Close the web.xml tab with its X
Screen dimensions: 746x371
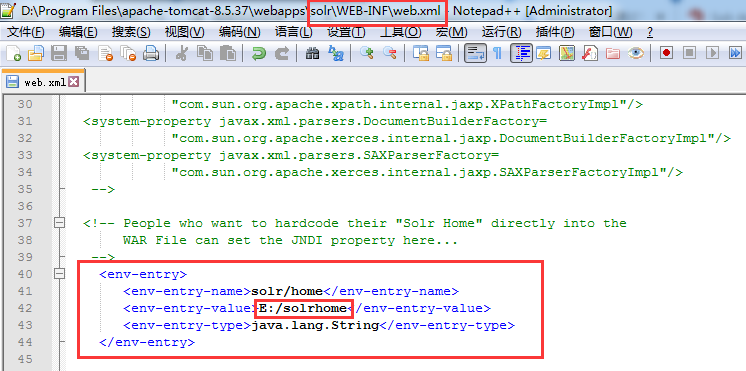pos(73,82)
